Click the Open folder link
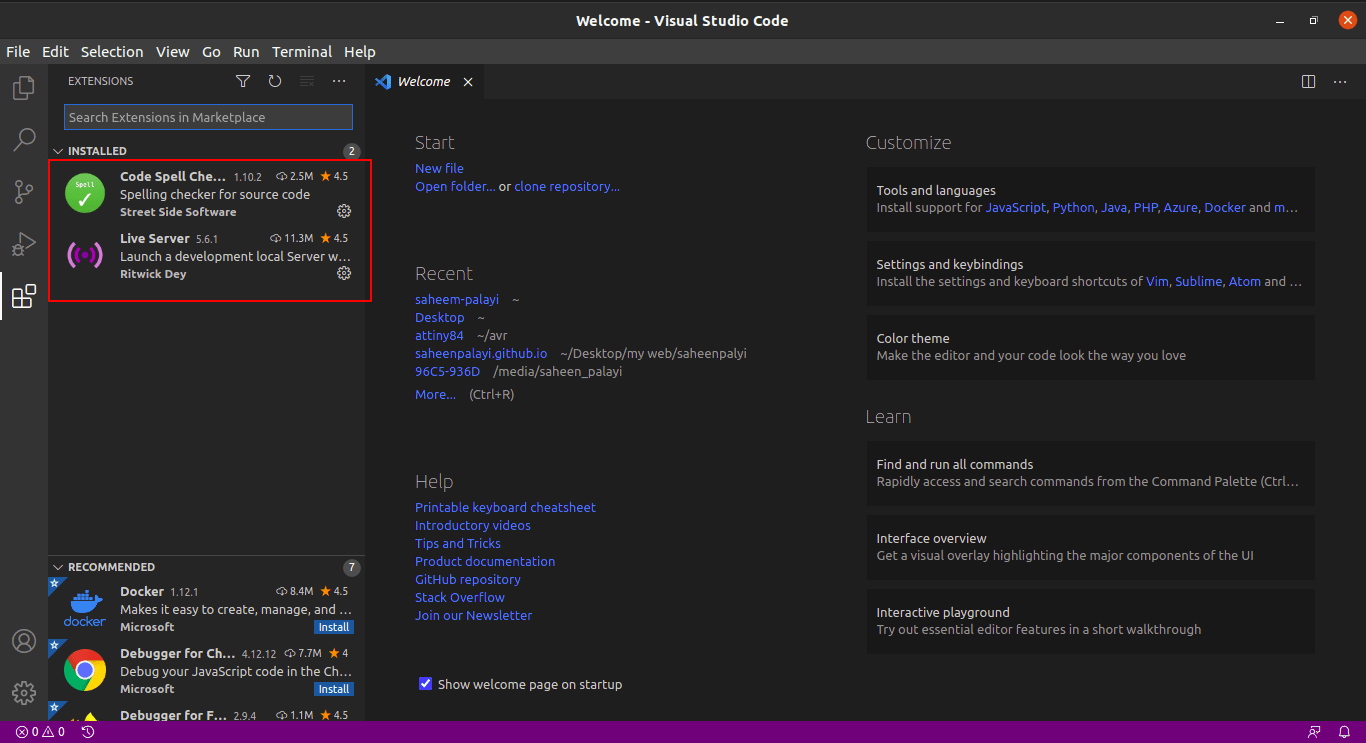The height and width of the screenshot is (743, 1366). 455,186
